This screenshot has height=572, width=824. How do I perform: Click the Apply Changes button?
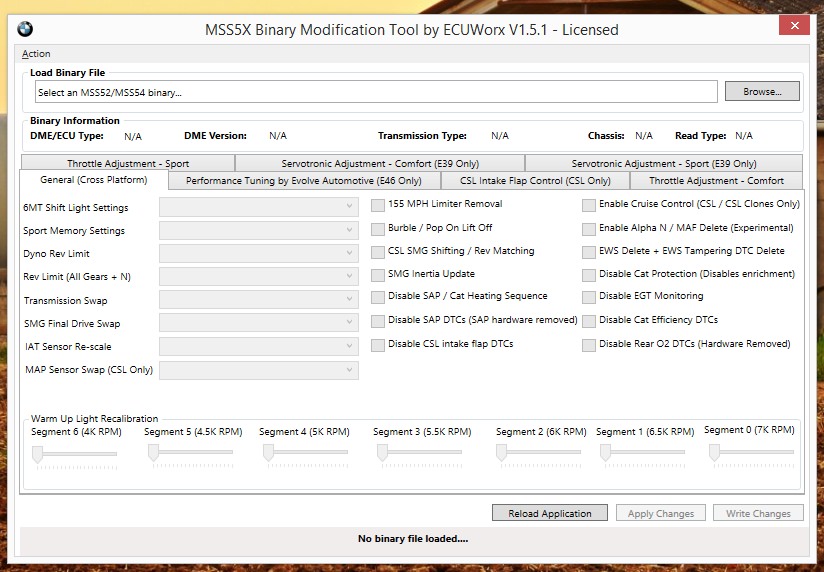tap(661, 513)
